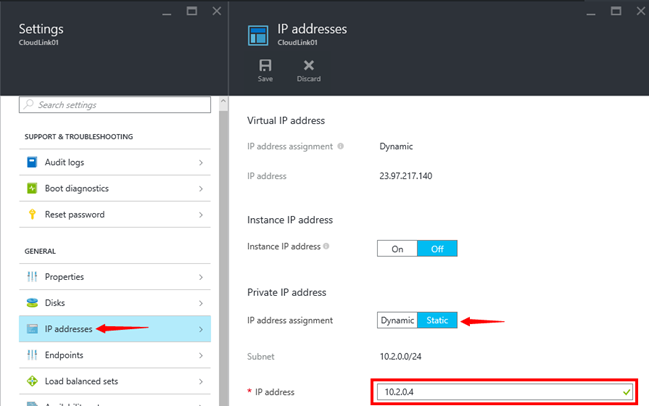The width and height of the screenshot is (649, 406).
Task: Expand the Disks row chevron
Action: point(201,302)
